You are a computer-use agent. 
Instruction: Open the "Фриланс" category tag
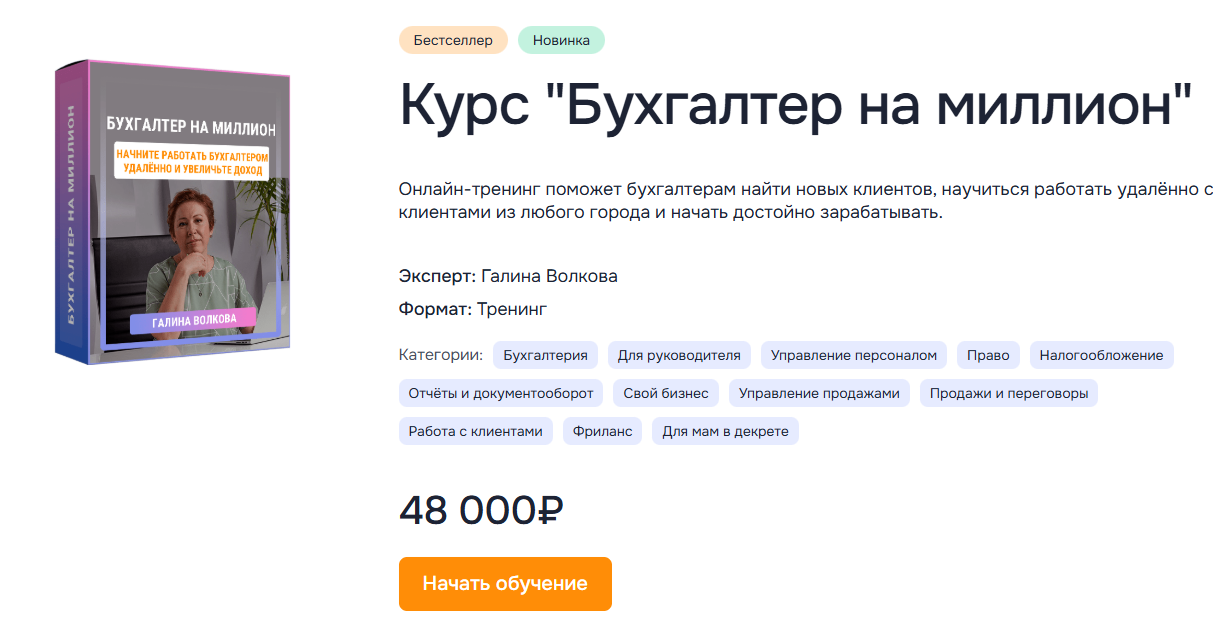(x=602, y=431)
